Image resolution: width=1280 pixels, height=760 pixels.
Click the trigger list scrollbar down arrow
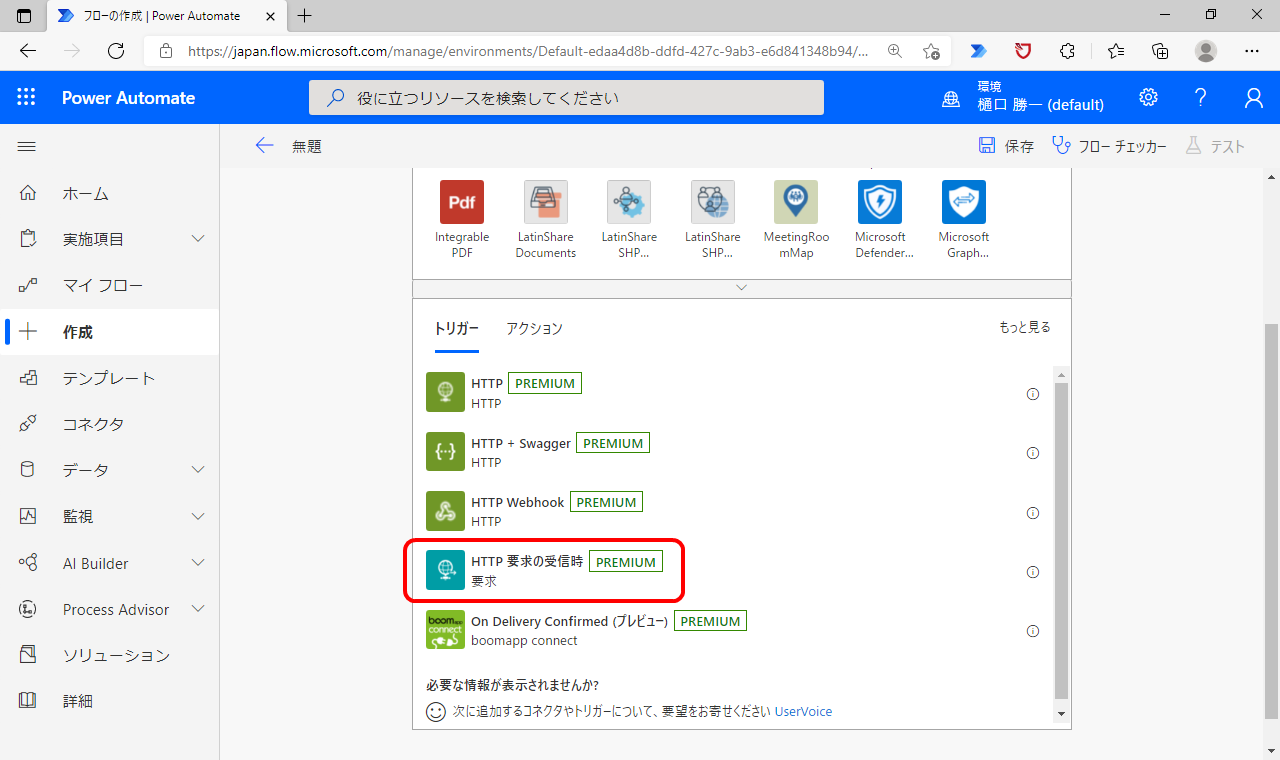click(1061, 714)
